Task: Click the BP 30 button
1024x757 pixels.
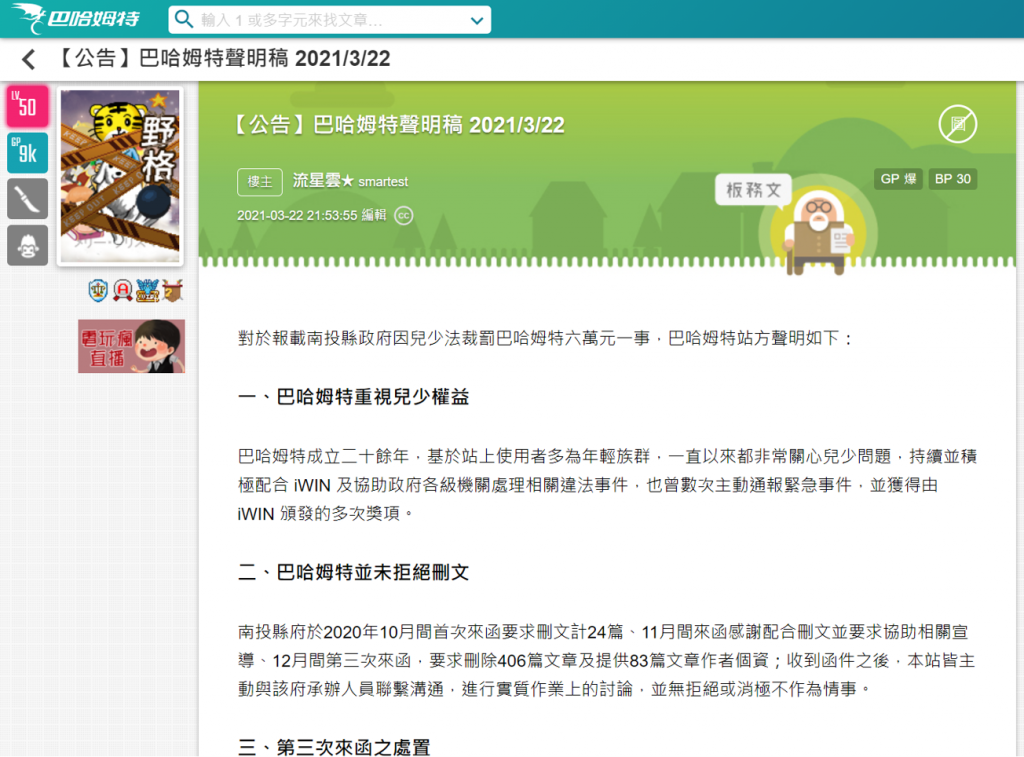Action: [953, 179]
